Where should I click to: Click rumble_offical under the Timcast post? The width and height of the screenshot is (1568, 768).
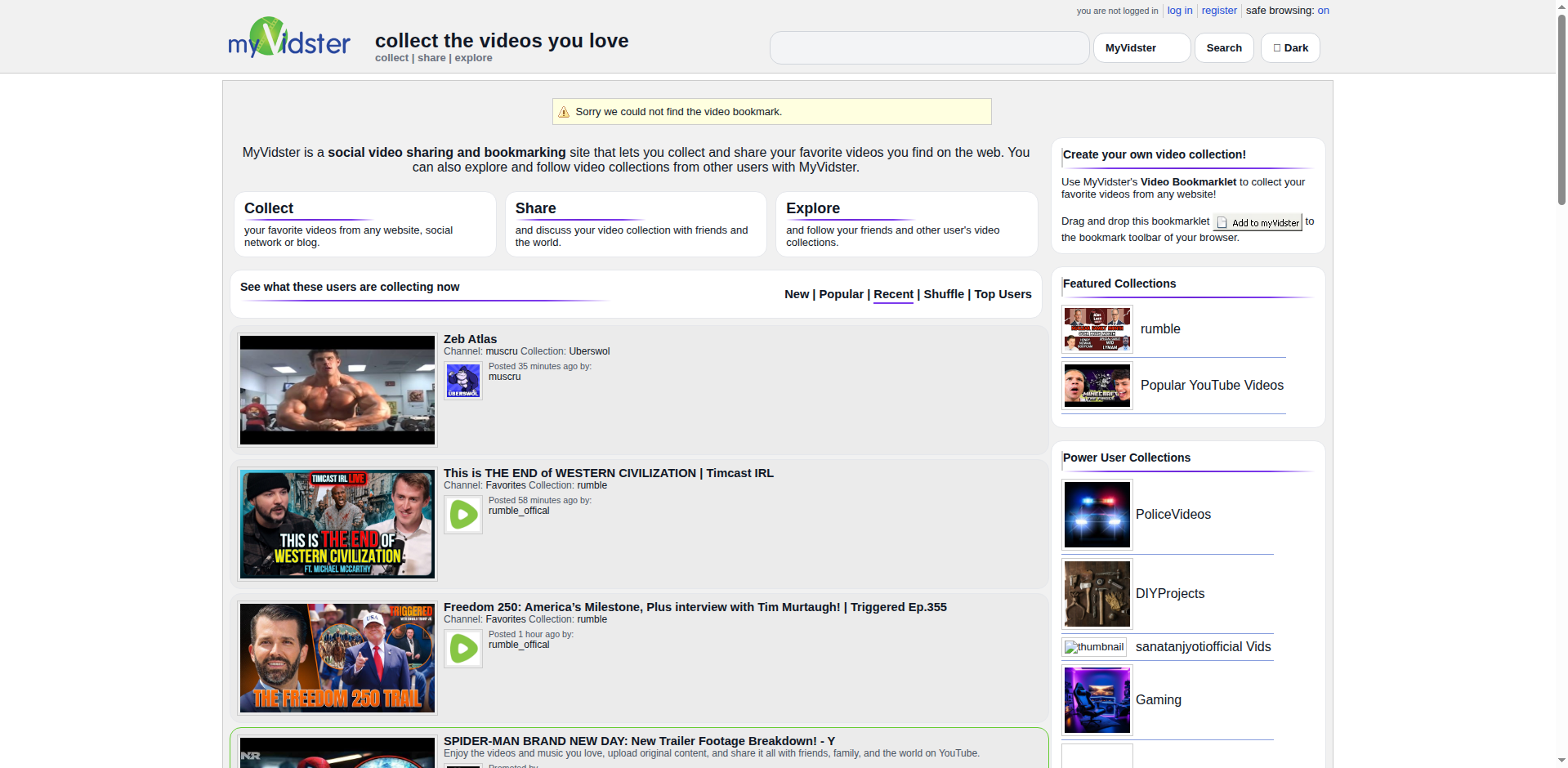pos(519,511)
